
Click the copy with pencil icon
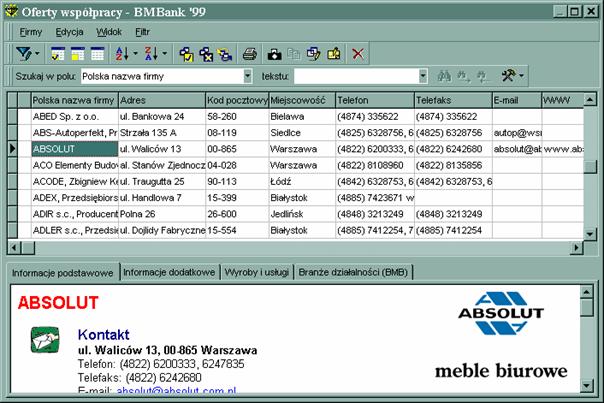[x=314, y=54]
